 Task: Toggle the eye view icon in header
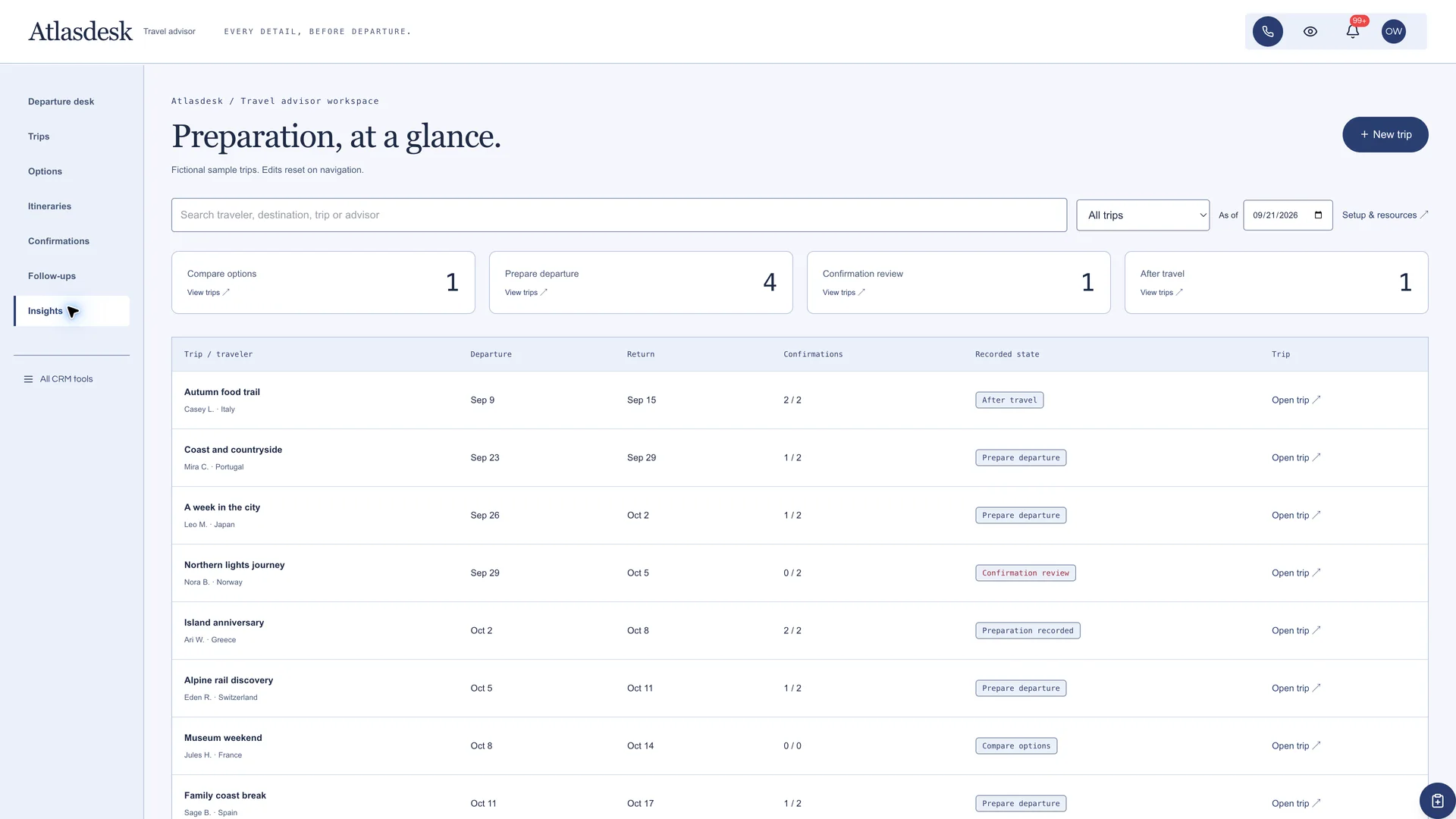[x=1310, y=31]
